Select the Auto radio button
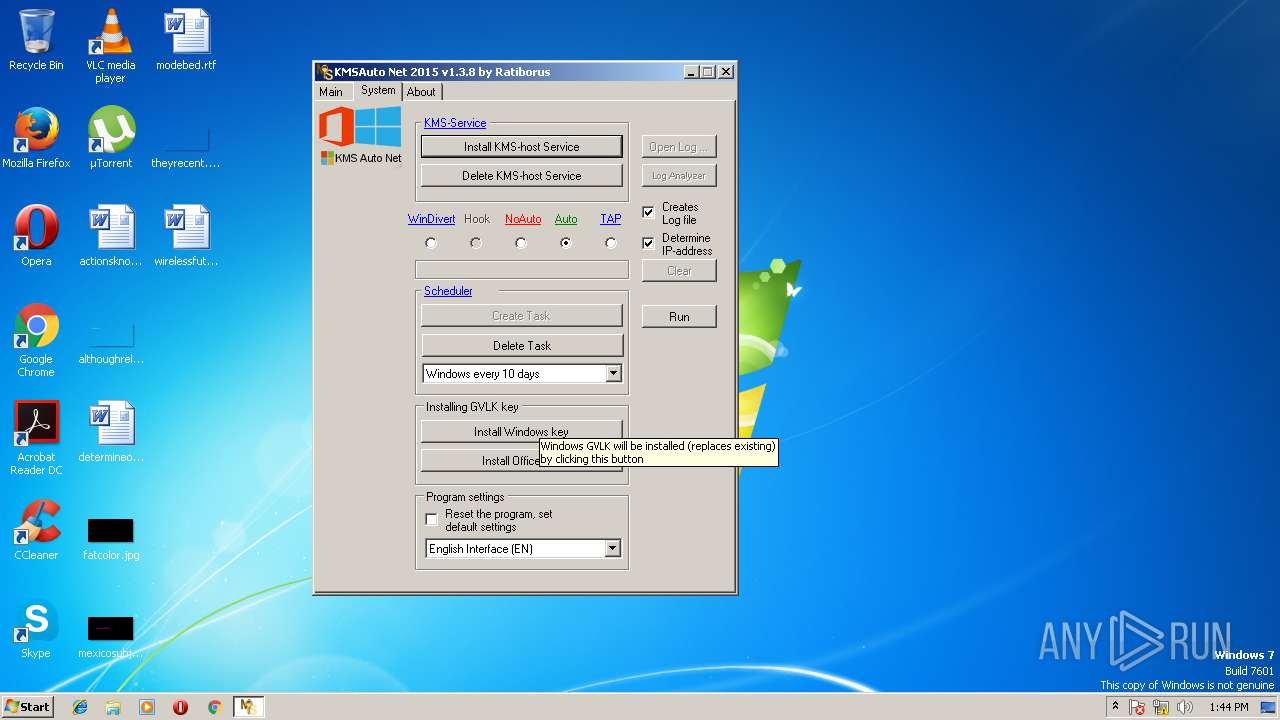This screenshot has width=1280, height=720. [566, 243]
